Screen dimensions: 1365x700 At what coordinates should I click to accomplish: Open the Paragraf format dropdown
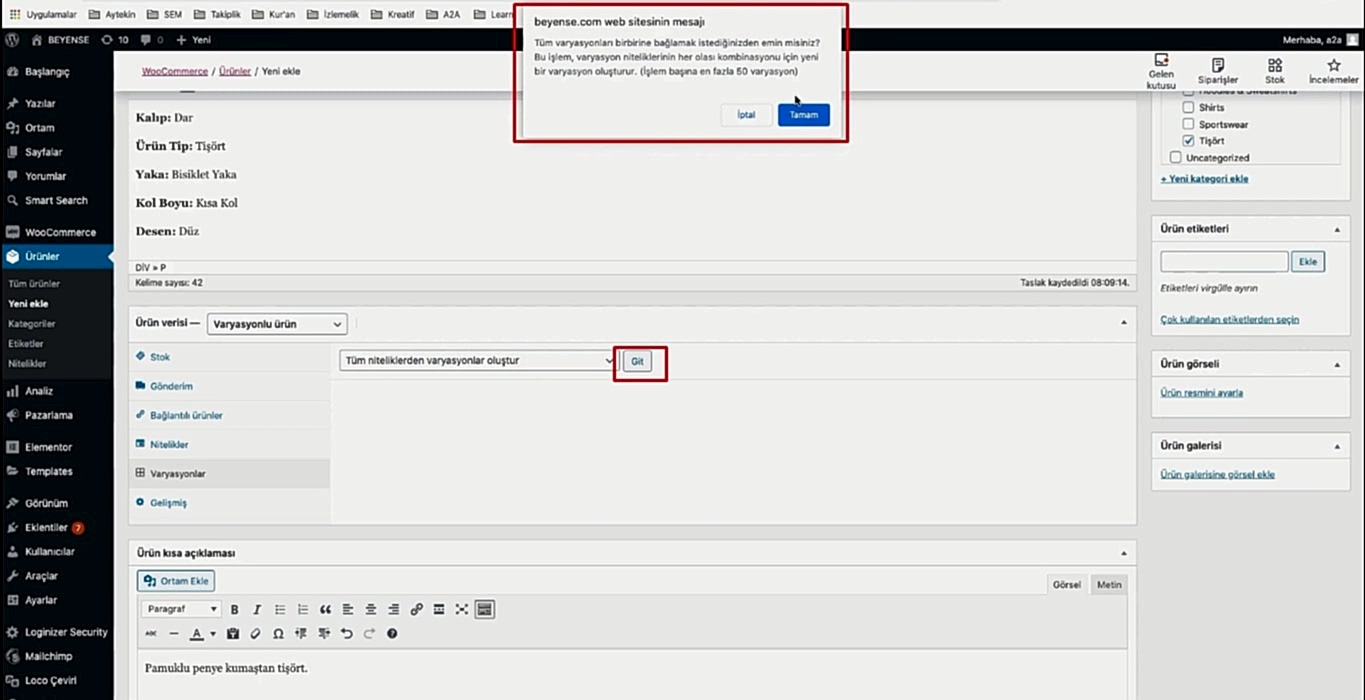click(x=181, y=609)
